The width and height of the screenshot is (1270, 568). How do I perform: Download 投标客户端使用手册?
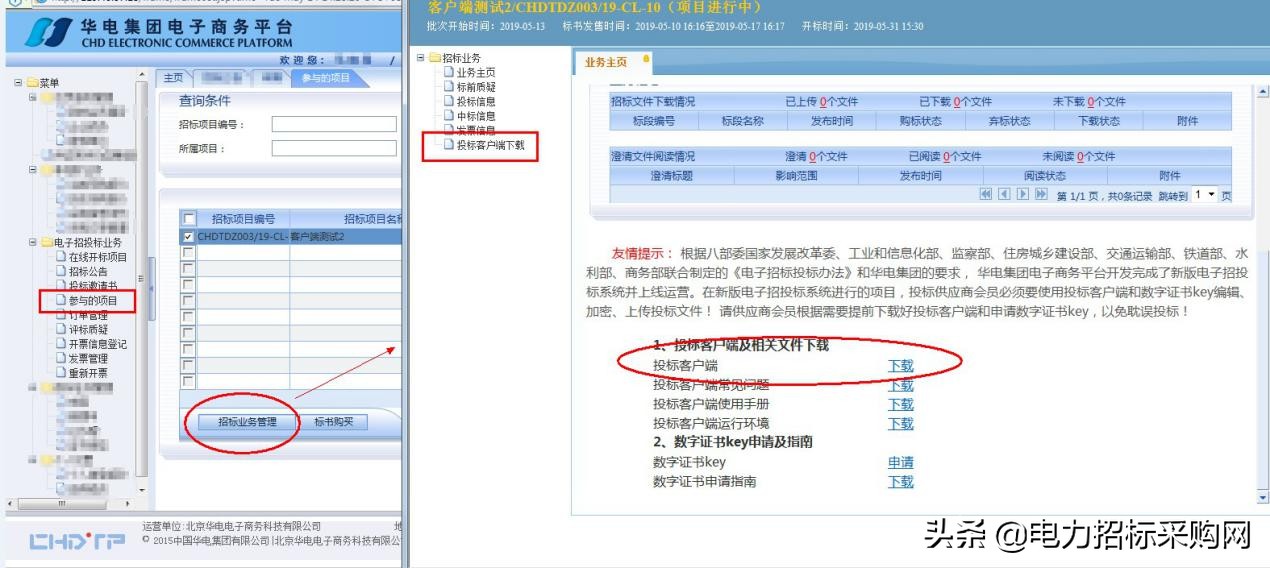tap(901, 404)
